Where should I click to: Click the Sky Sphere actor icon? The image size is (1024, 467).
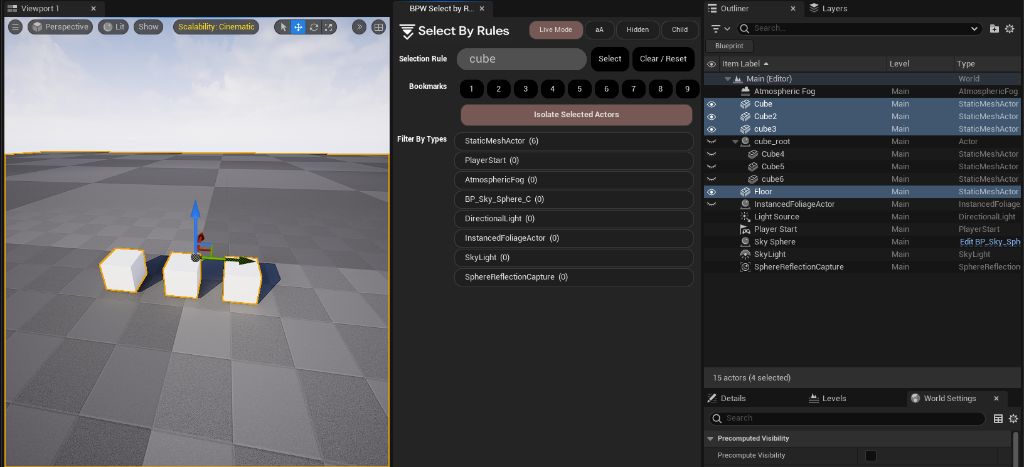744,242
